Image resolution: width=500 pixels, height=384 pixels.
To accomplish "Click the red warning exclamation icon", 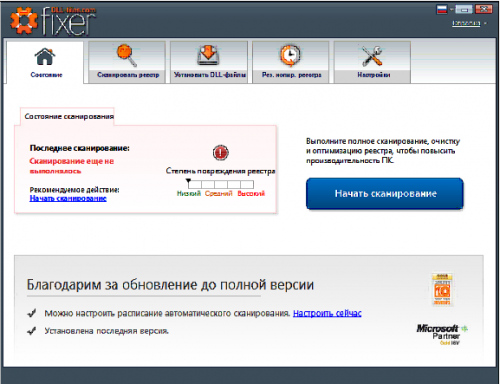I will tap(220, 153).
